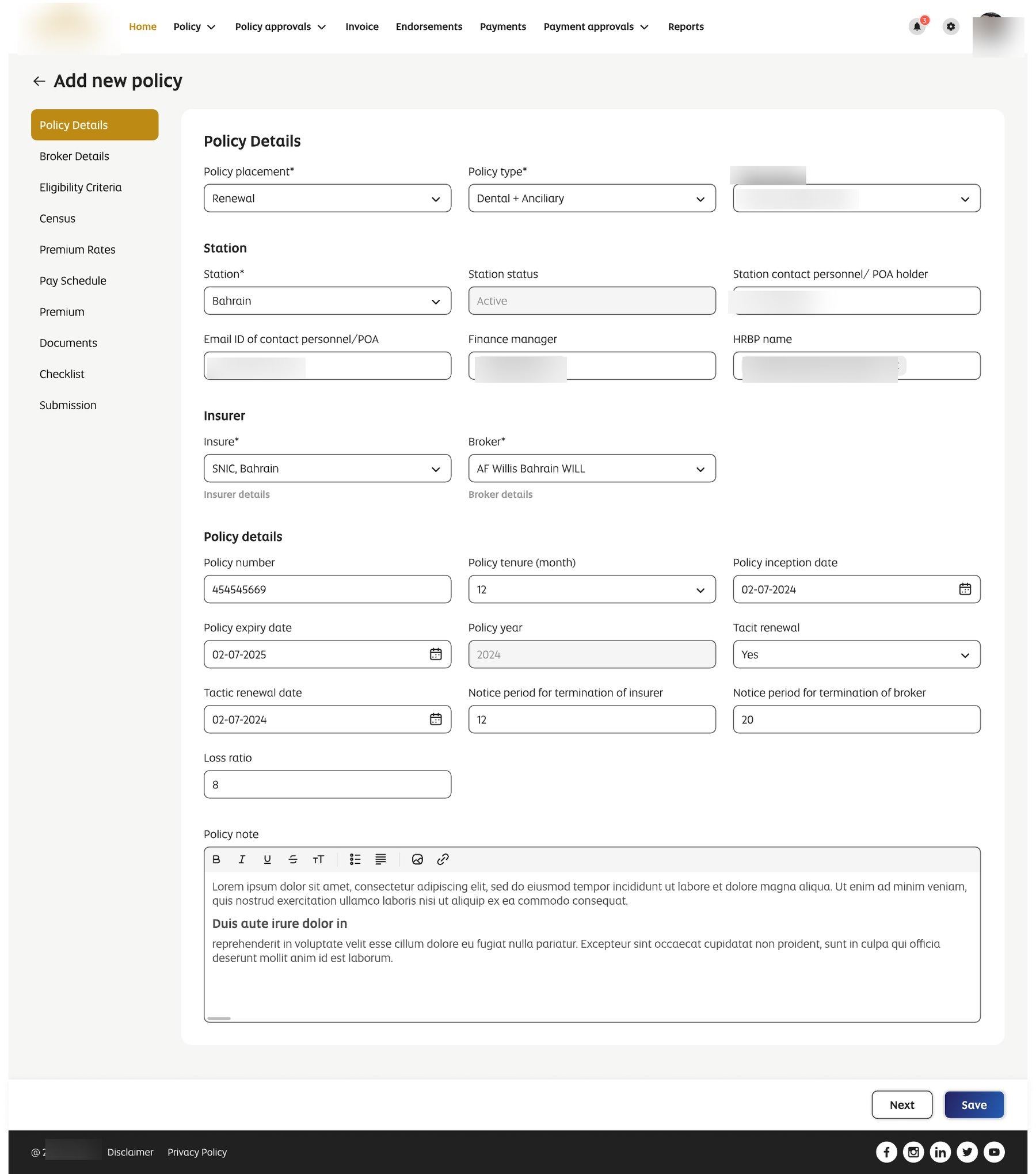Expand the Policy placement dropdown
1036x1174 pixels.
(x=327, y=198)
